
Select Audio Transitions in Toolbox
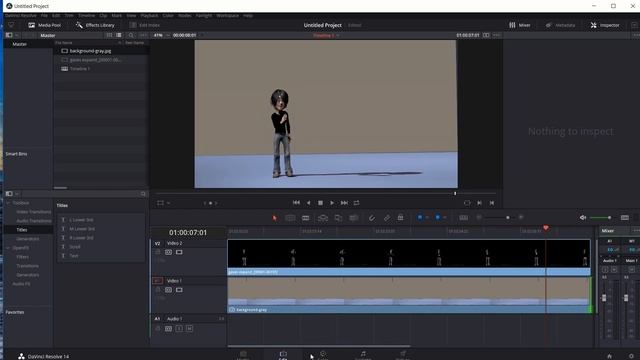pyautogui.click(x=33, y=221)
